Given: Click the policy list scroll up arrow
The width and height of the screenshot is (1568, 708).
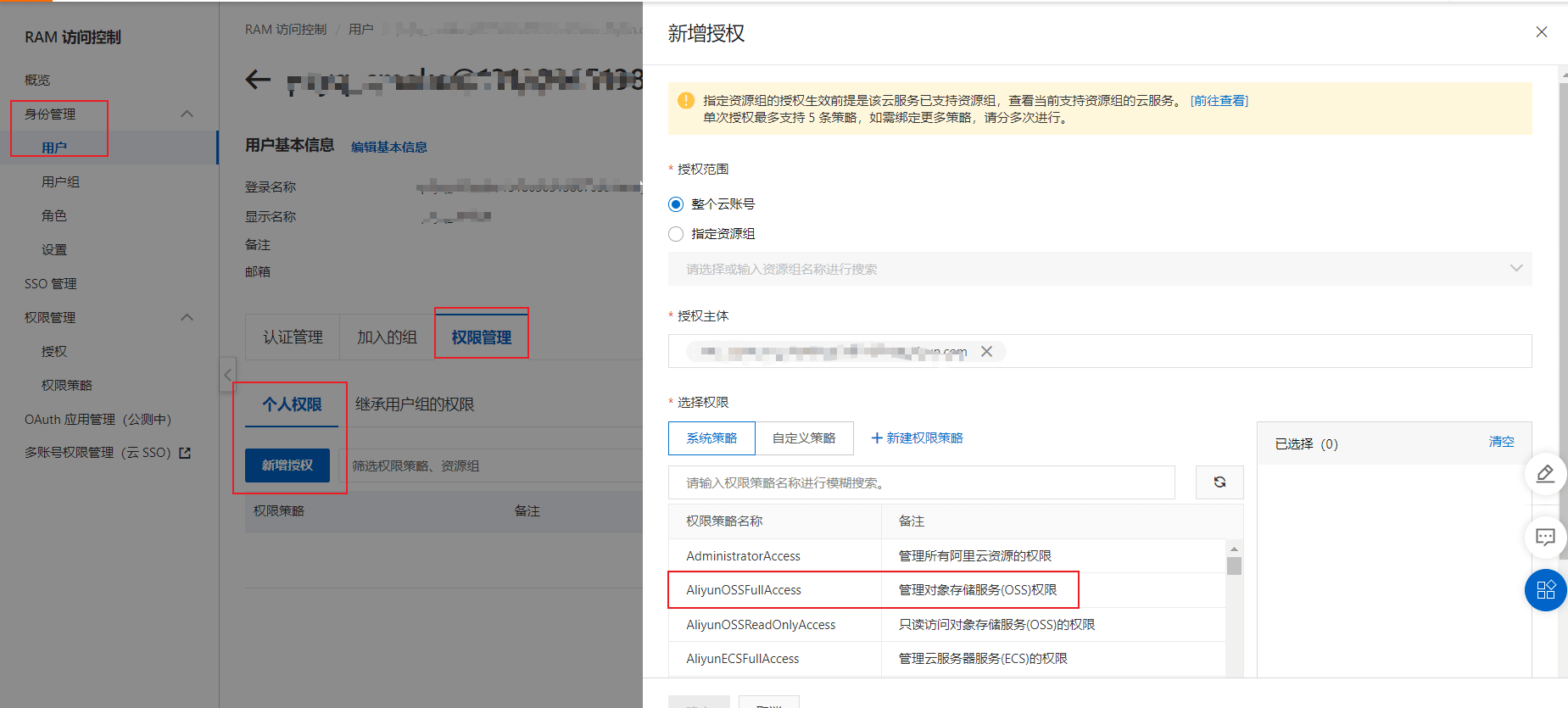Looking at the screenshot, I should click(1234, 548).
